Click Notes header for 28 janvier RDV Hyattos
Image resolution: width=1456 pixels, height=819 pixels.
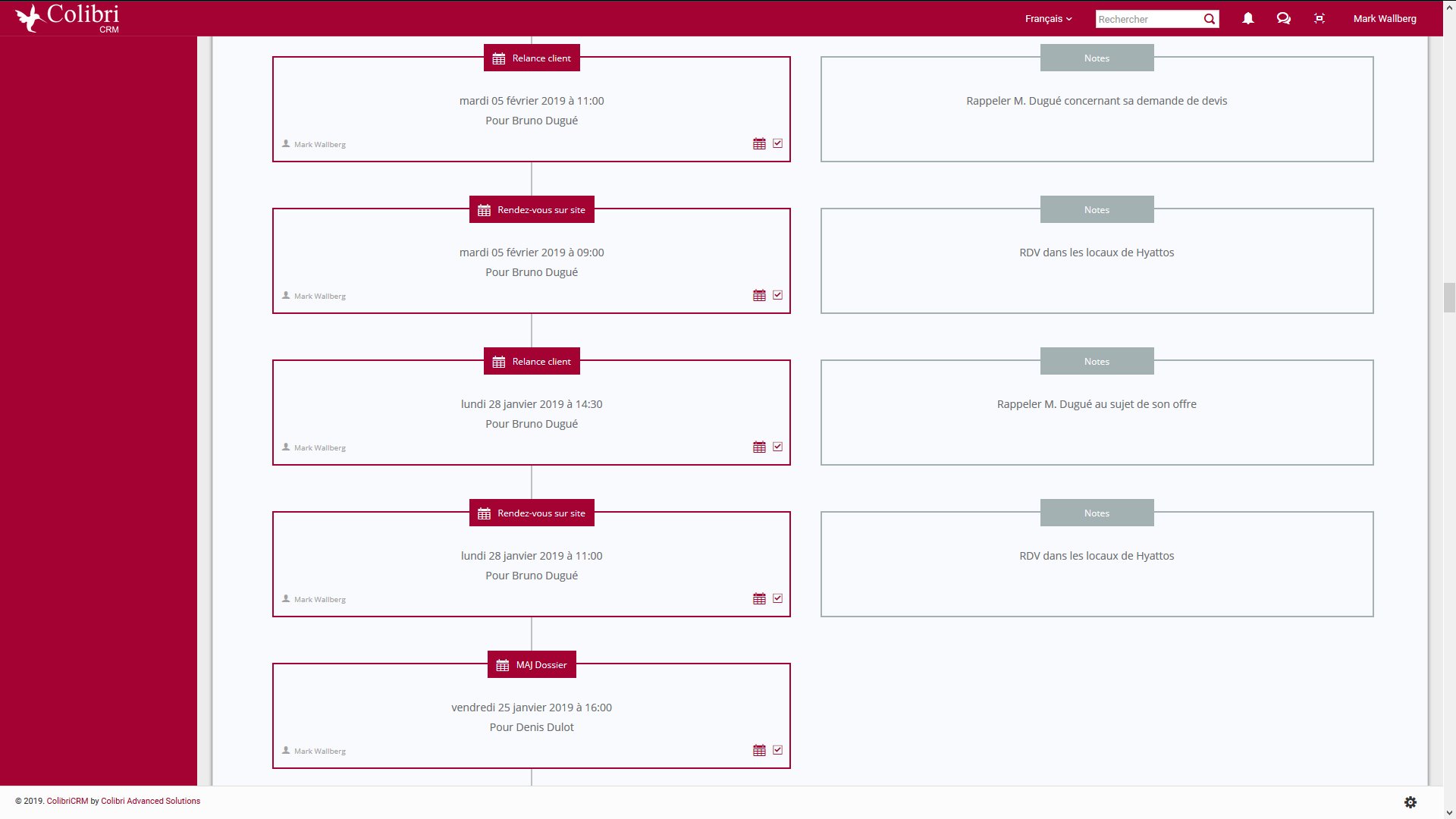point(1097,513)
